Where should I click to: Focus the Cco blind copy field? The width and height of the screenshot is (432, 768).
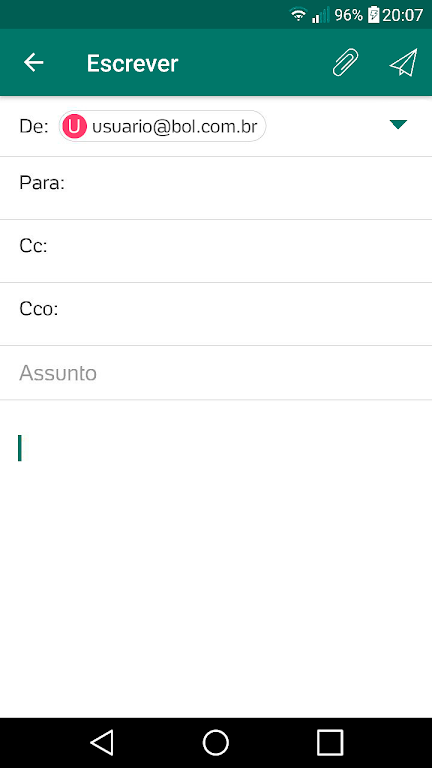[216, 314]
